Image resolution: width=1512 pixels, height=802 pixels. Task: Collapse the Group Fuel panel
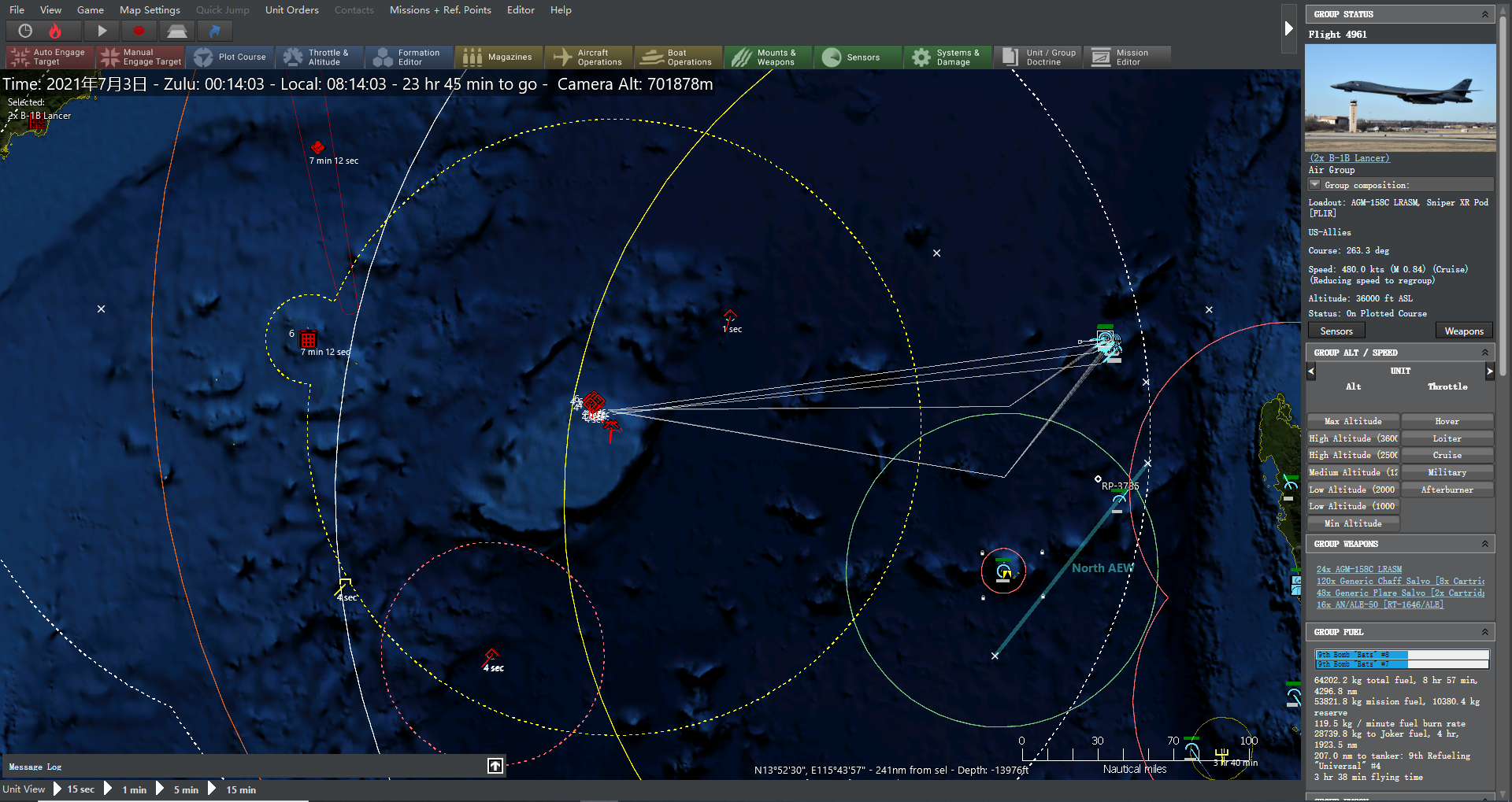[1485, 632]
